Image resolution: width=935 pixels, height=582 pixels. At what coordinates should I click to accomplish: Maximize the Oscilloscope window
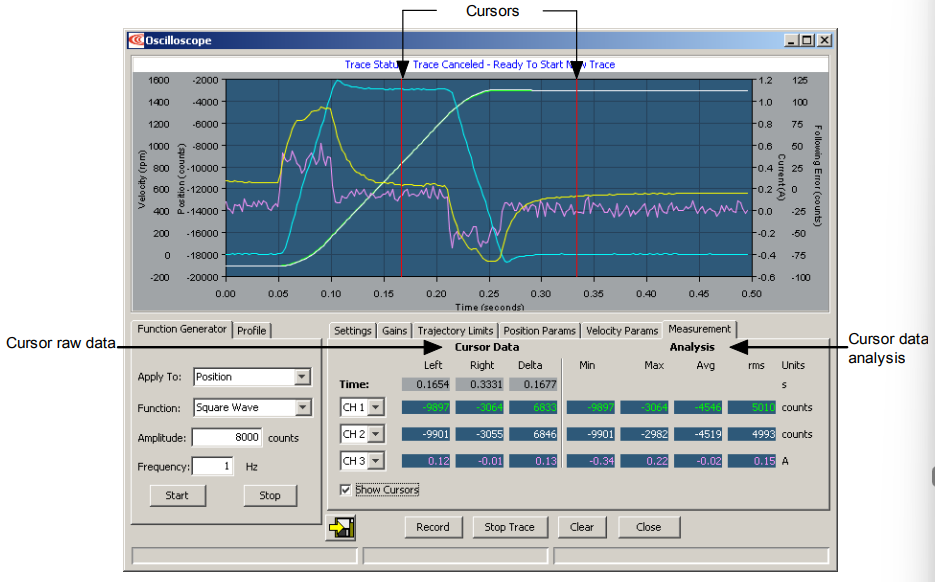coord(807,40)
